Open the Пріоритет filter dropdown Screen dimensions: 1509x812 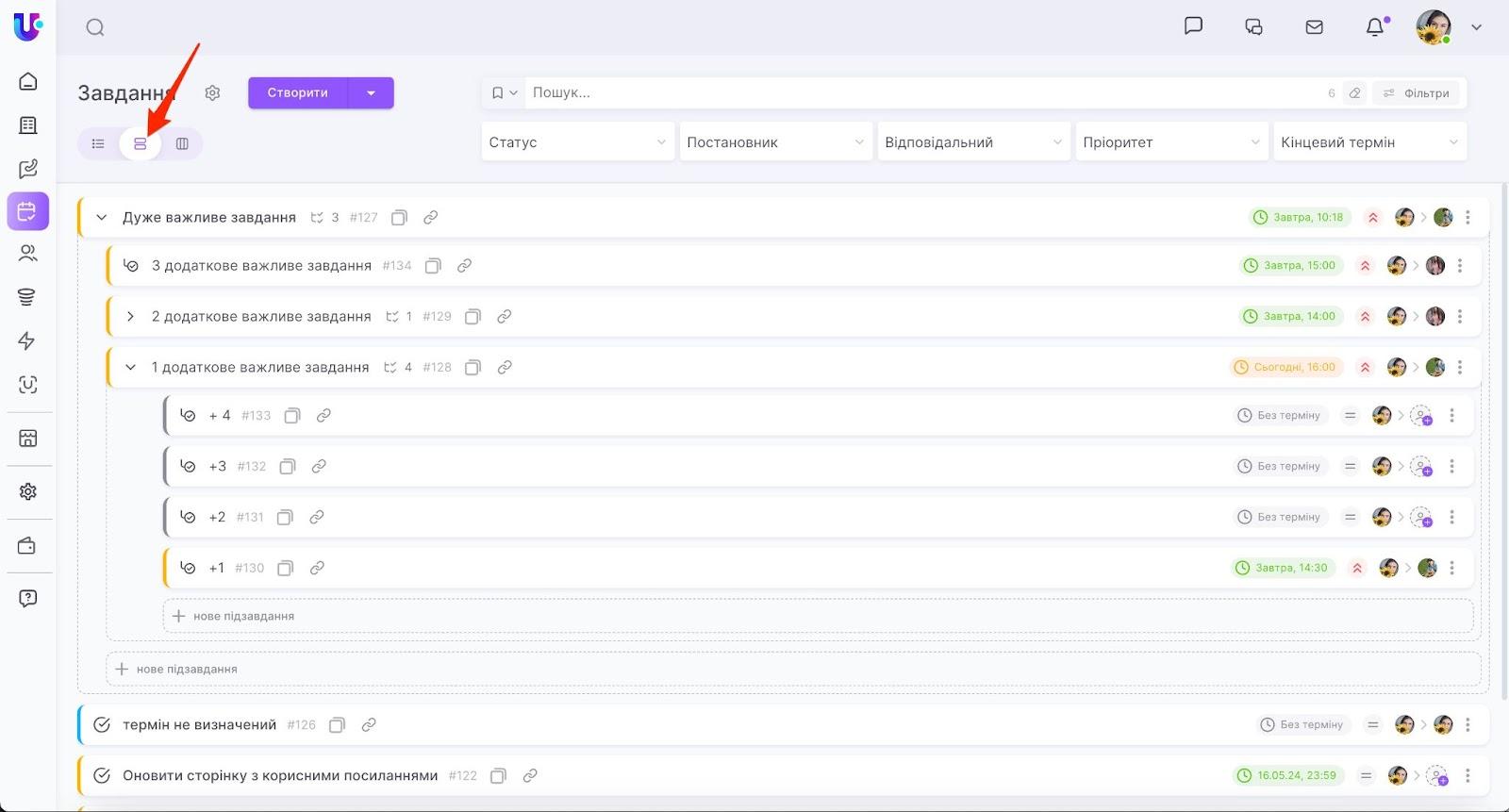pyautogui.click(x=1170, y=142)
